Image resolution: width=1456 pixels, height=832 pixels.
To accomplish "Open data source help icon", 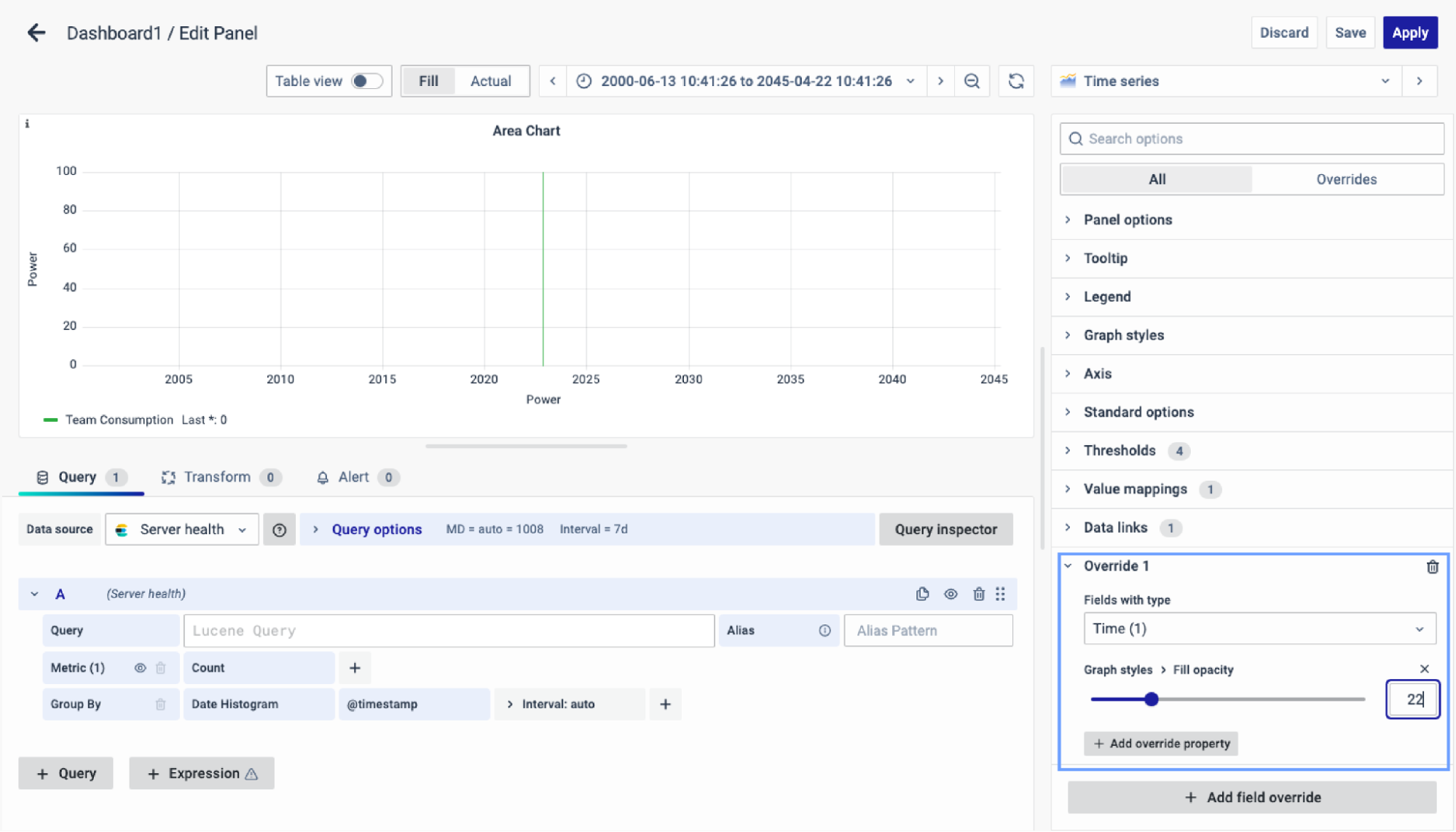I will tap(279, 530).
